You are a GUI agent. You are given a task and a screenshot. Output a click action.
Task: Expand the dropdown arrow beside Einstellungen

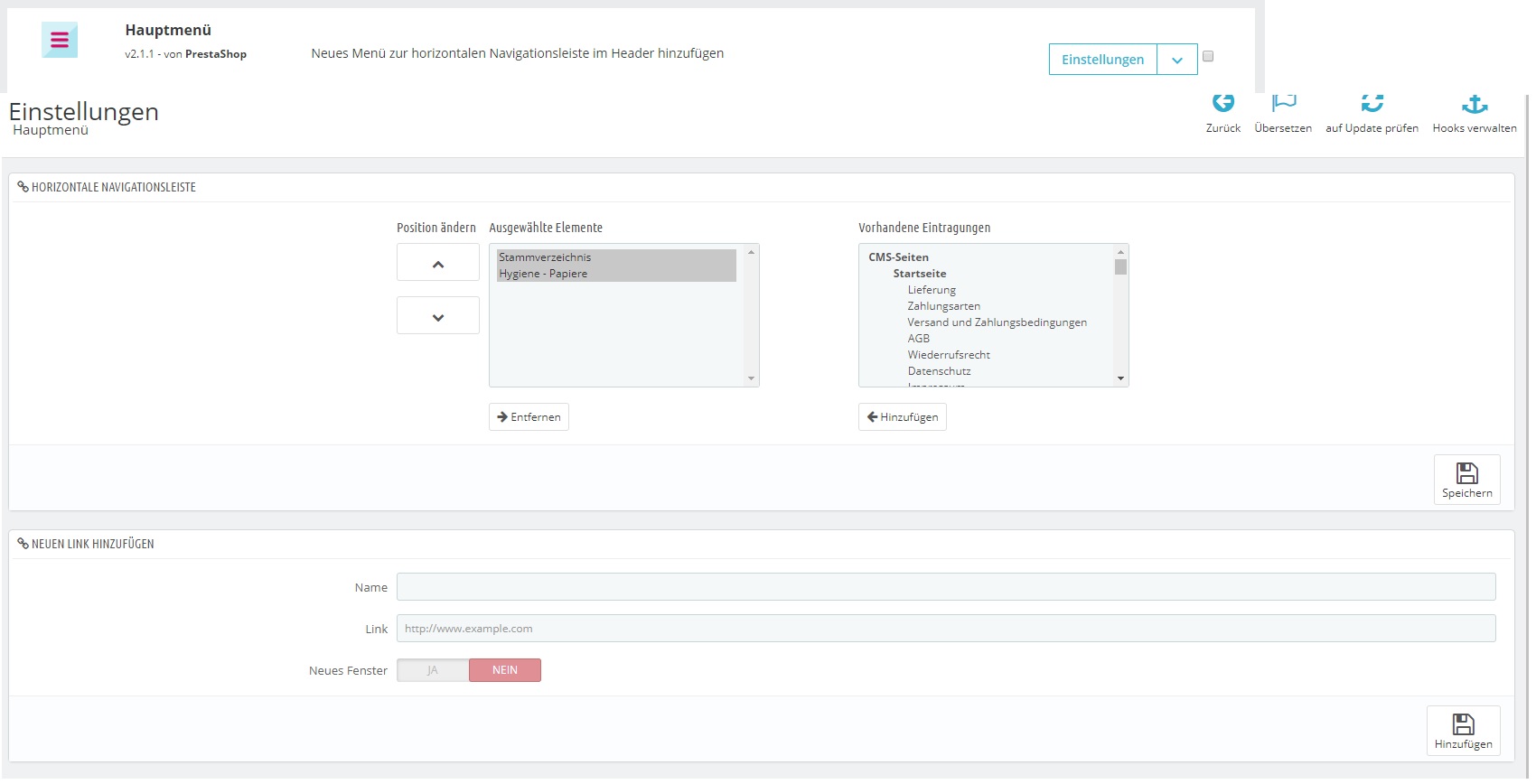[1177, 60]
